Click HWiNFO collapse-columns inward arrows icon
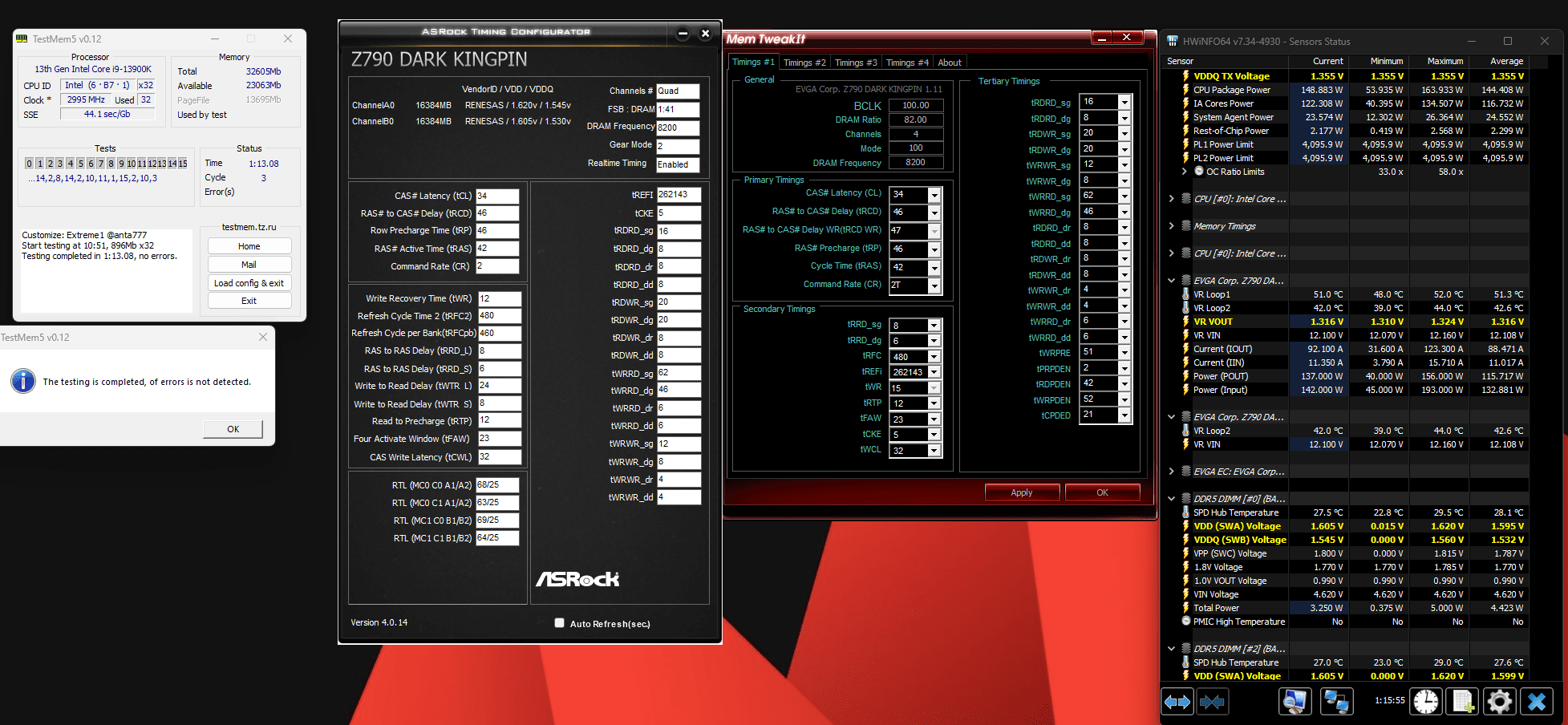 (x=1212, y=702)
